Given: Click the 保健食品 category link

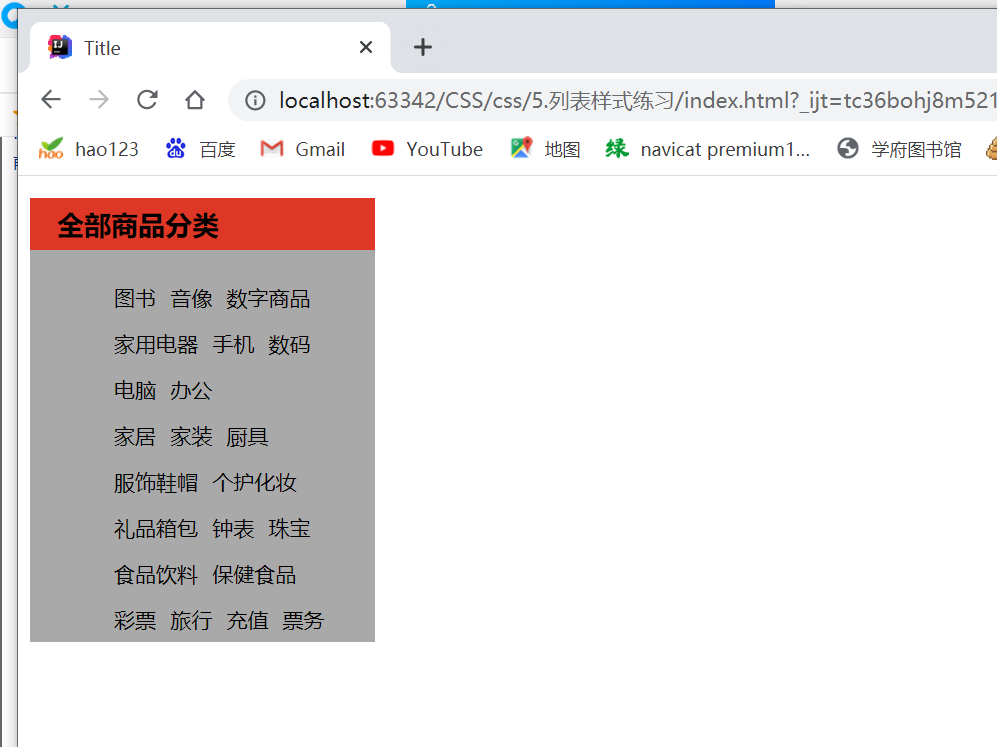Looking at the screenshot, I should [x=254, y=575].
